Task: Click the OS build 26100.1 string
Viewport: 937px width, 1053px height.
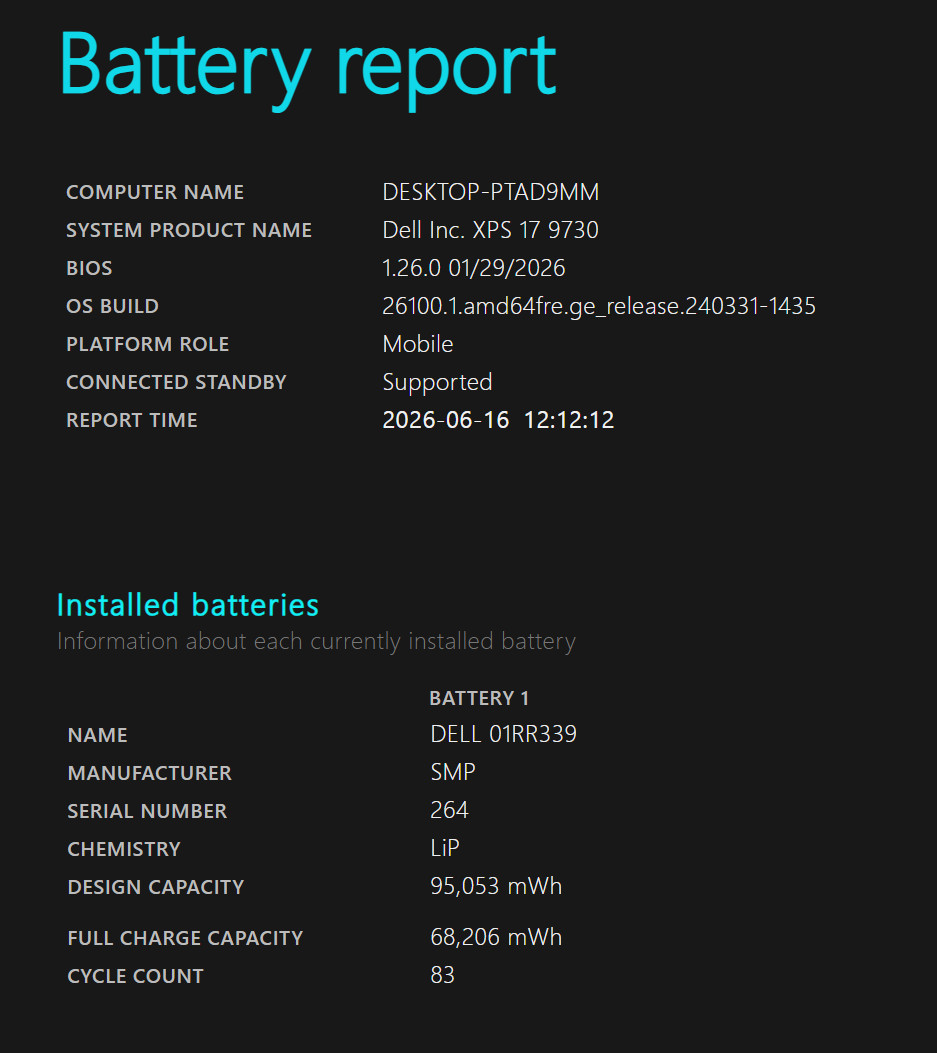Action: click(x=598, y=306)
